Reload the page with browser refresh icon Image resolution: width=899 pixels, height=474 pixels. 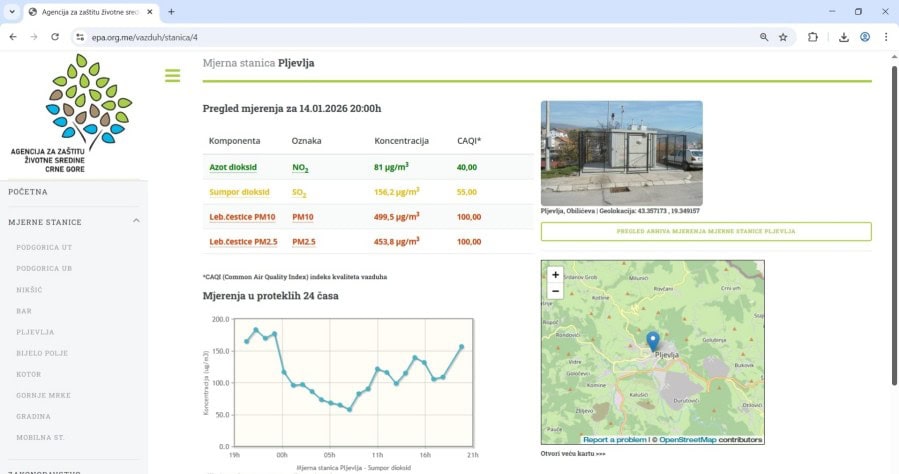click(55, 37)
